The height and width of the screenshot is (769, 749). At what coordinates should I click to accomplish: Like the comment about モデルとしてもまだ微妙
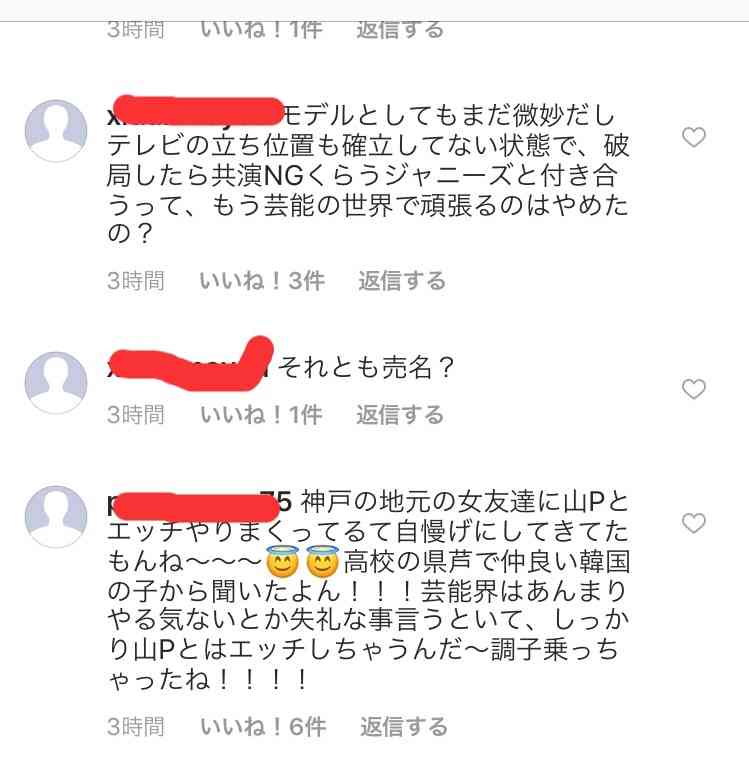tap(694, 137)
